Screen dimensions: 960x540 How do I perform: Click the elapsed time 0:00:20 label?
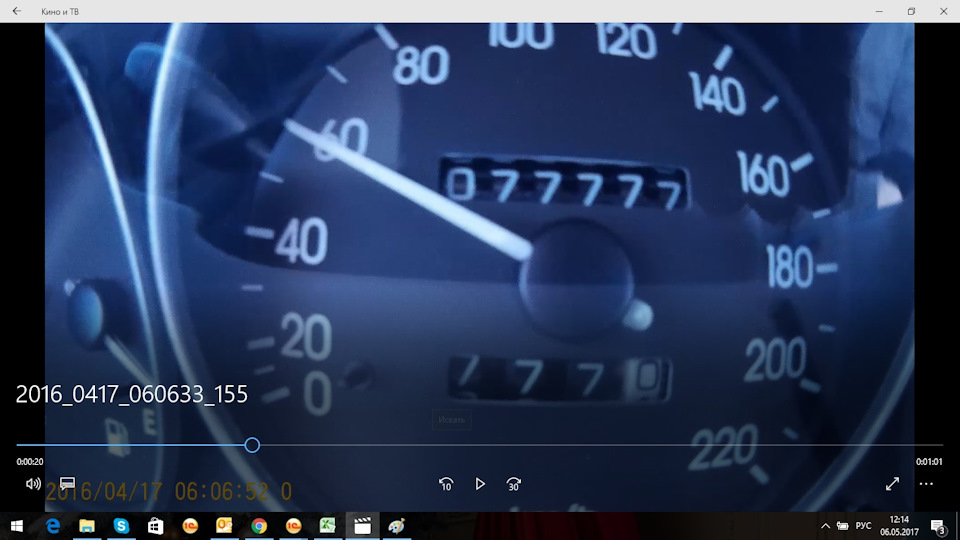pyautogui.click(x=30, y=462)
